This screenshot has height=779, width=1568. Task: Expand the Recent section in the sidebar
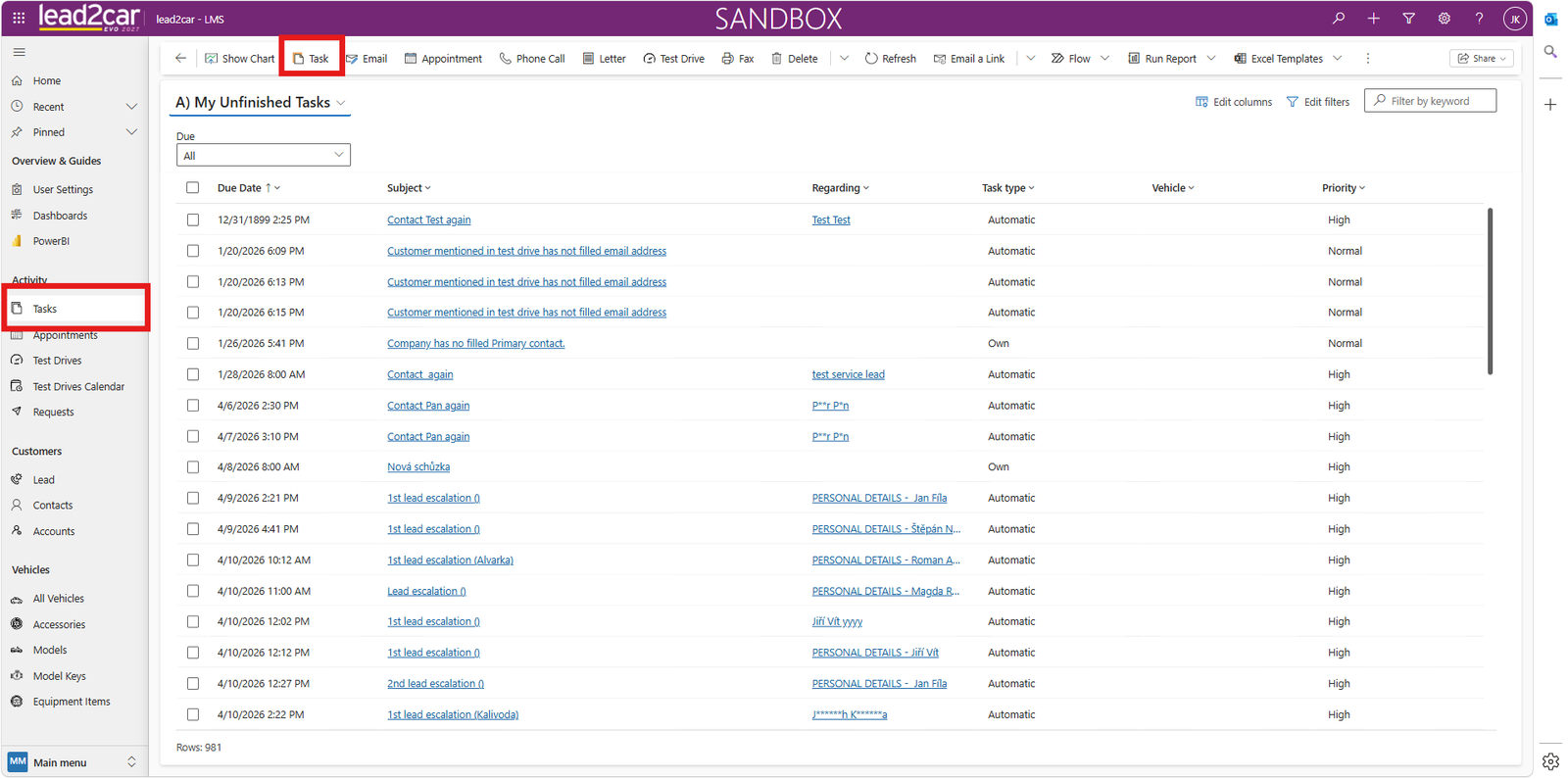click(131, 107)
